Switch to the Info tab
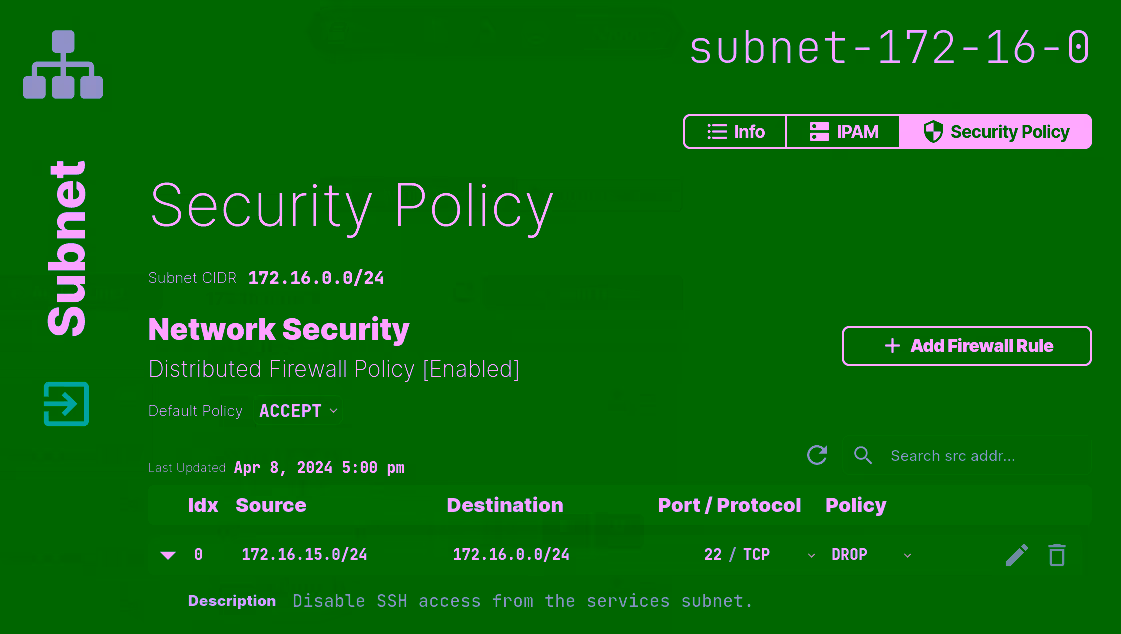 point(735,131)
